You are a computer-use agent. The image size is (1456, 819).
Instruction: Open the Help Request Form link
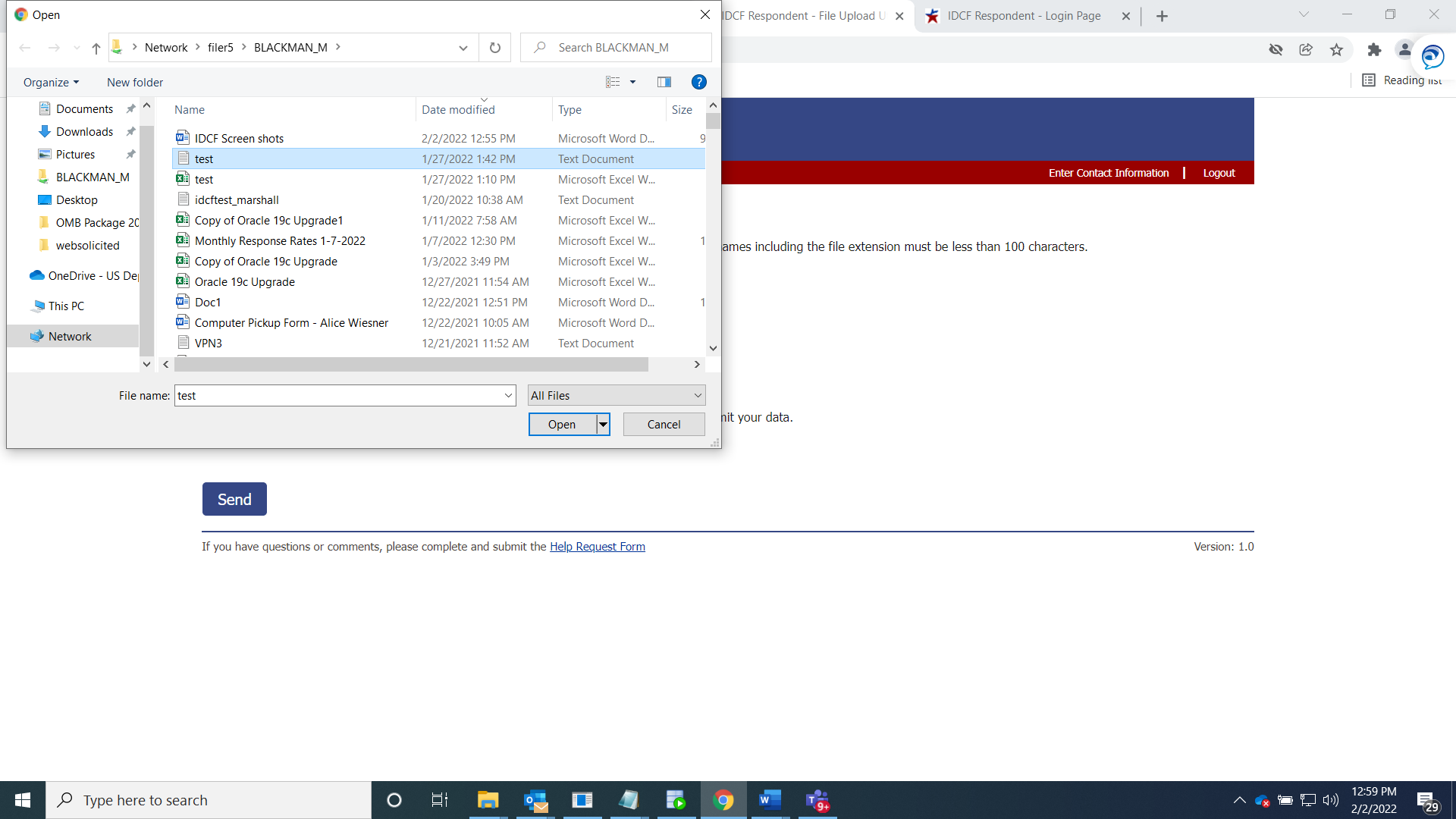597,547
